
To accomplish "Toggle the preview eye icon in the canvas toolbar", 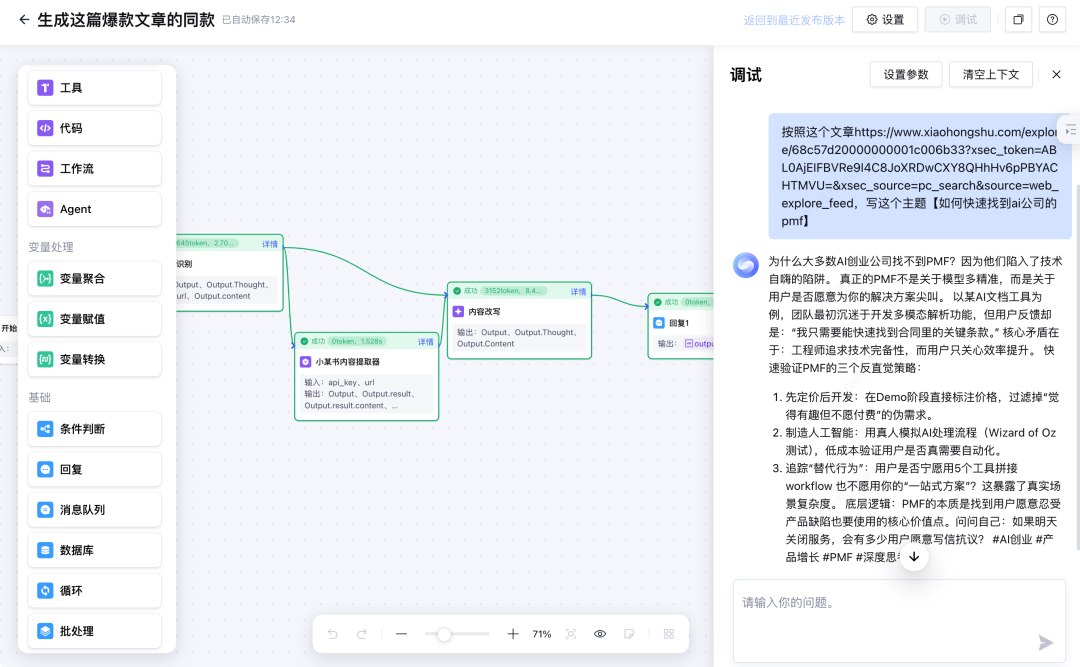I will tap(599, 633).
